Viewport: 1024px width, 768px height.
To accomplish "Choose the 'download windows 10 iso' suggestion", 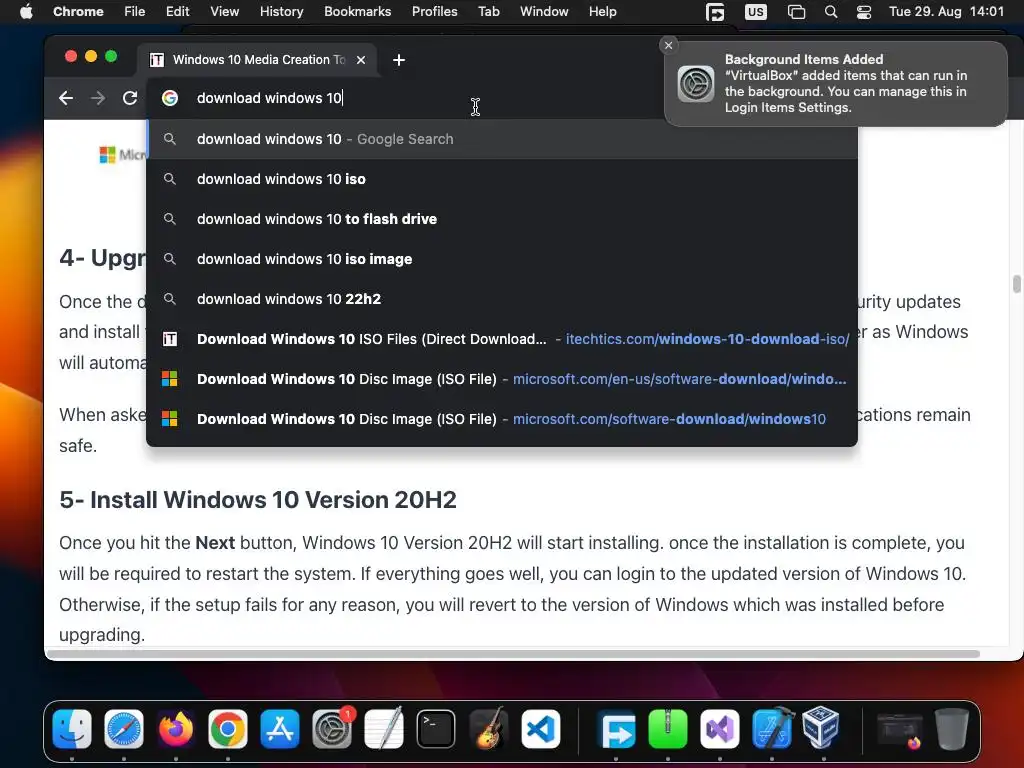I will click(502, 179).
